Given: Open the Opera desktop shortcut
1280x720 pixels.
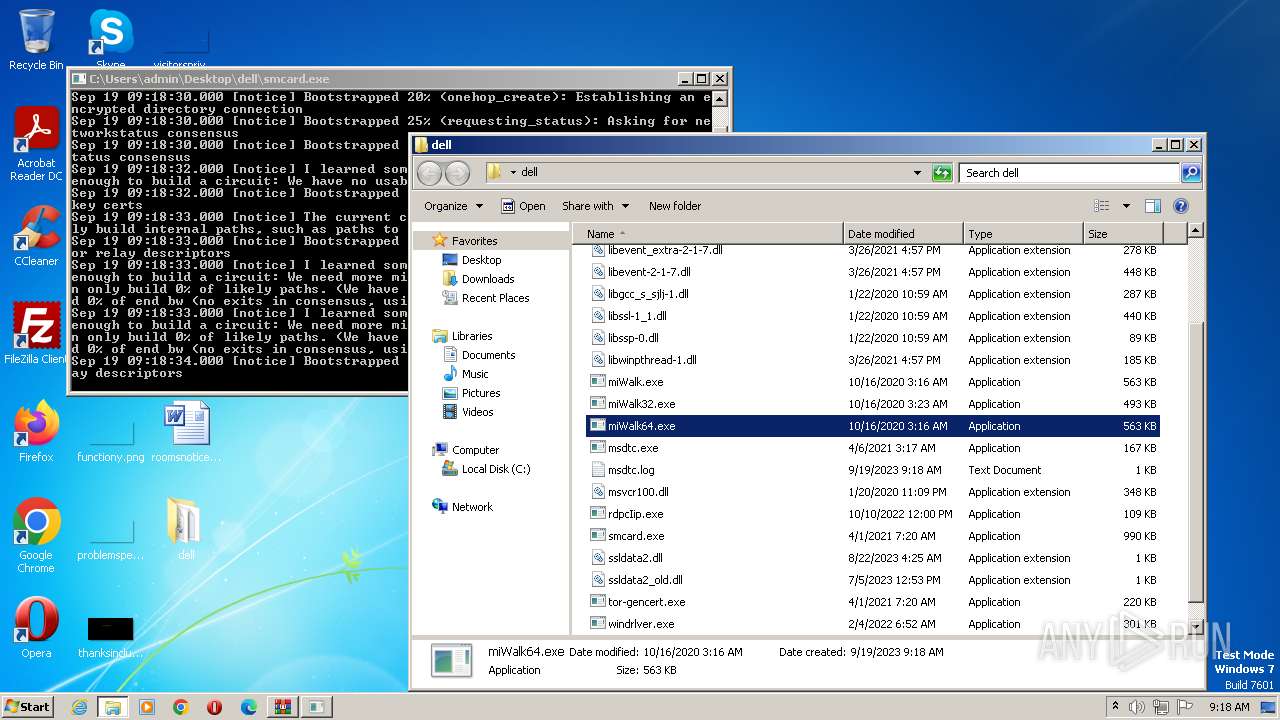Looking at the screenshot, I should 36,628.
